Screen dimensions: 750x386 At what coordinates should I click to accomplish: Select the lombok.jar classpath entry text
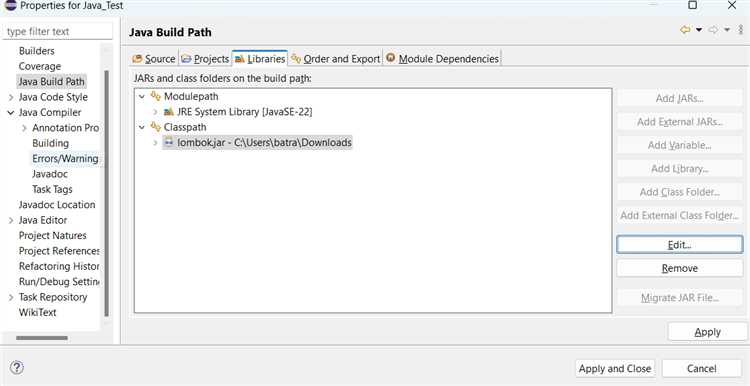point(264,143)
